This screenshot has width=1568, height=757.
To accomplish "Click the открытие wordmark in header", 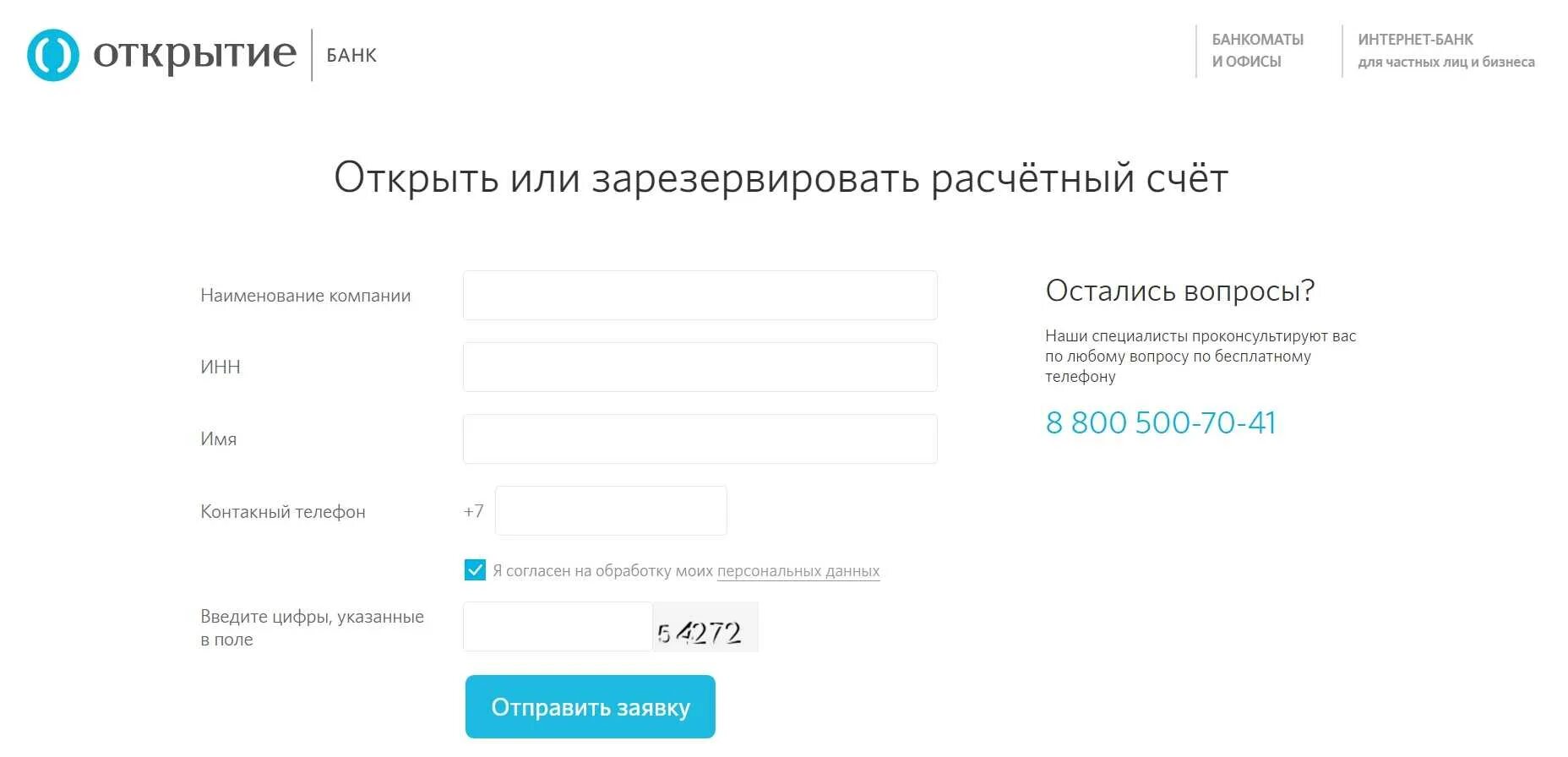I will [194, 54].
